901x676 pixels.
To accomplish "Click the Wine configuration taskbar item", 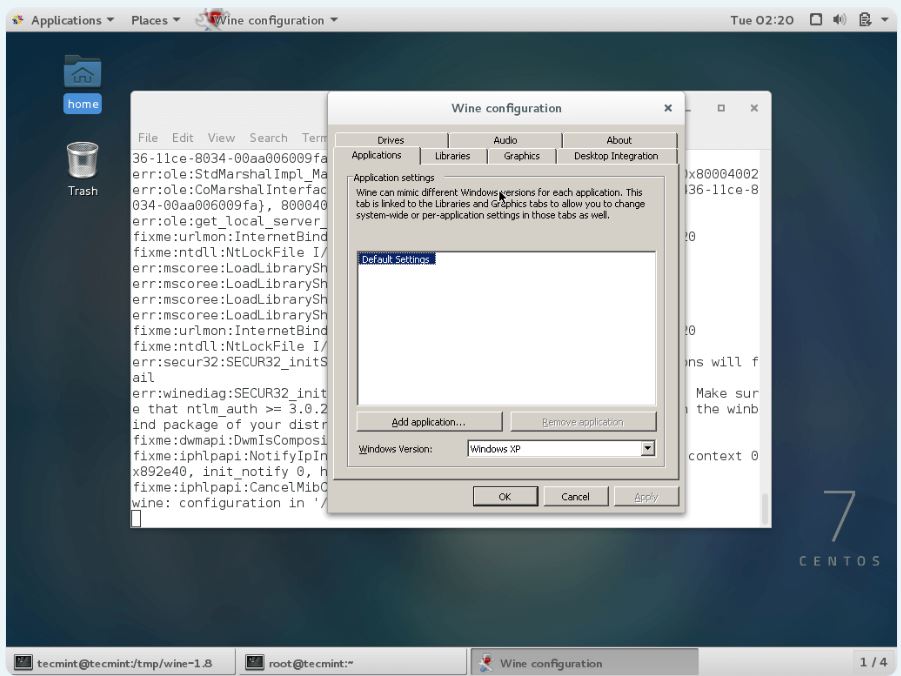I will tap(584, 663).
